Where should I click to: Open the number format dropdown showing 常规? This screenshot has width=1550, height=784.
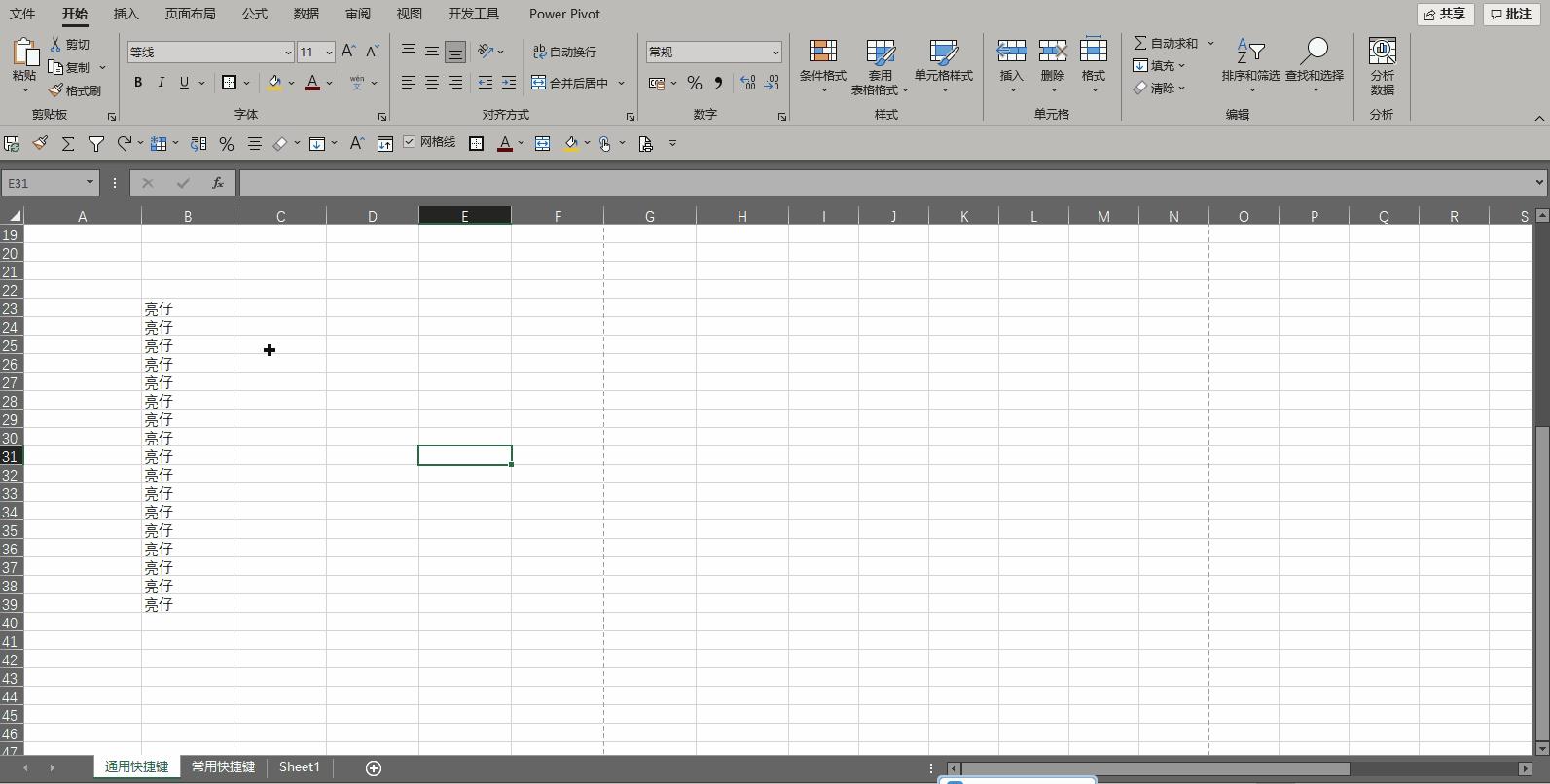pyautogui.click(x=713, y=53)
